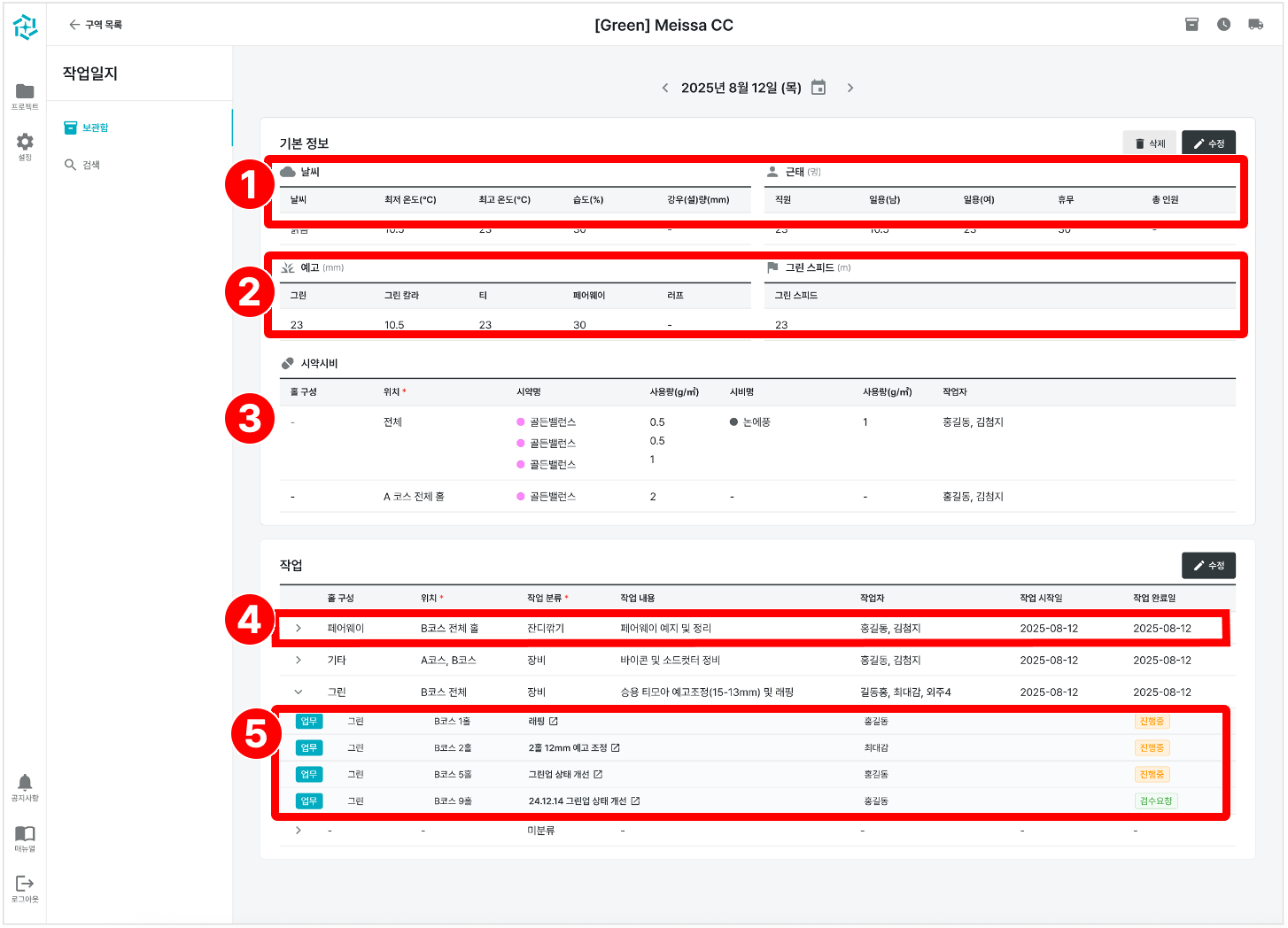Click the truck icon in header
1288x928 pixels.
[1255, 25]
